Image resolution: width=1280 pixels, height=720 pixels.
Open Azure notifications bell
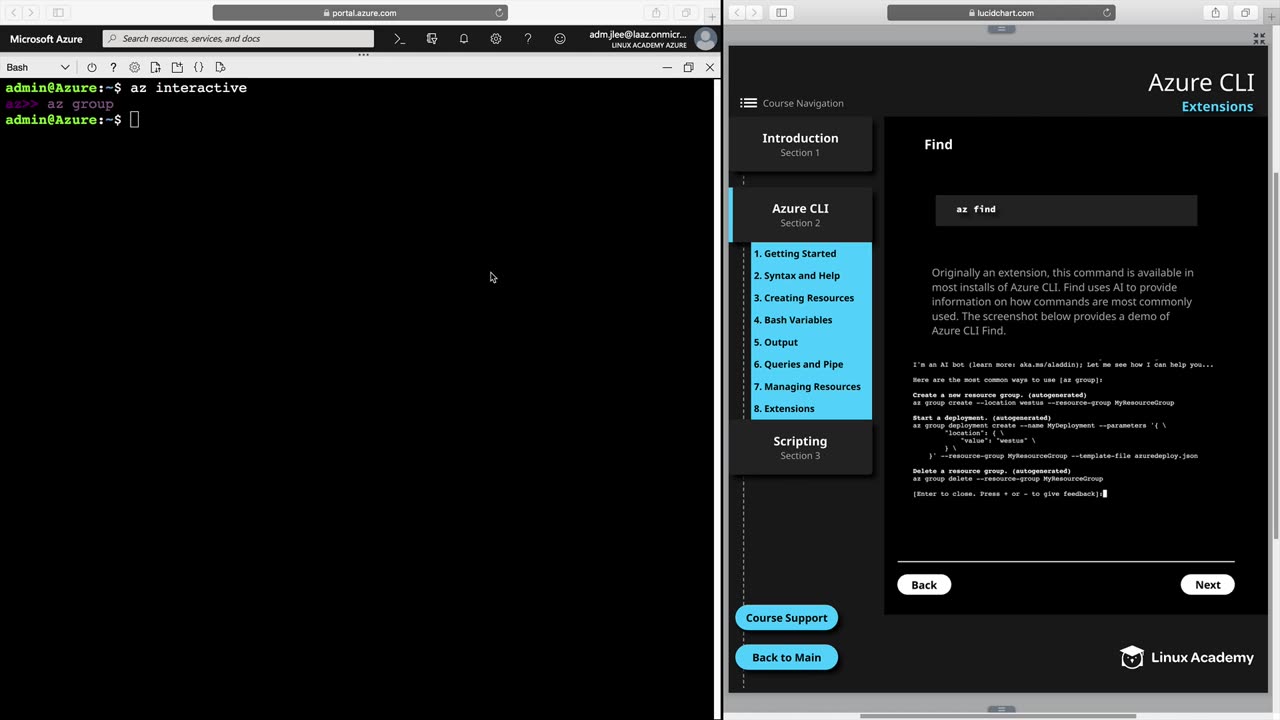(464, 39)
